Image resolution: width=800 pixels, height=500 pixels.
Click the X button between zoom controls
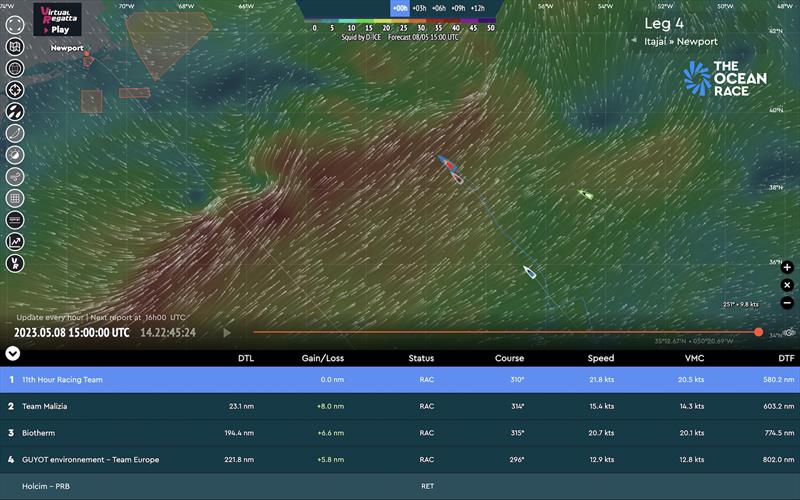tap(787, 285)
